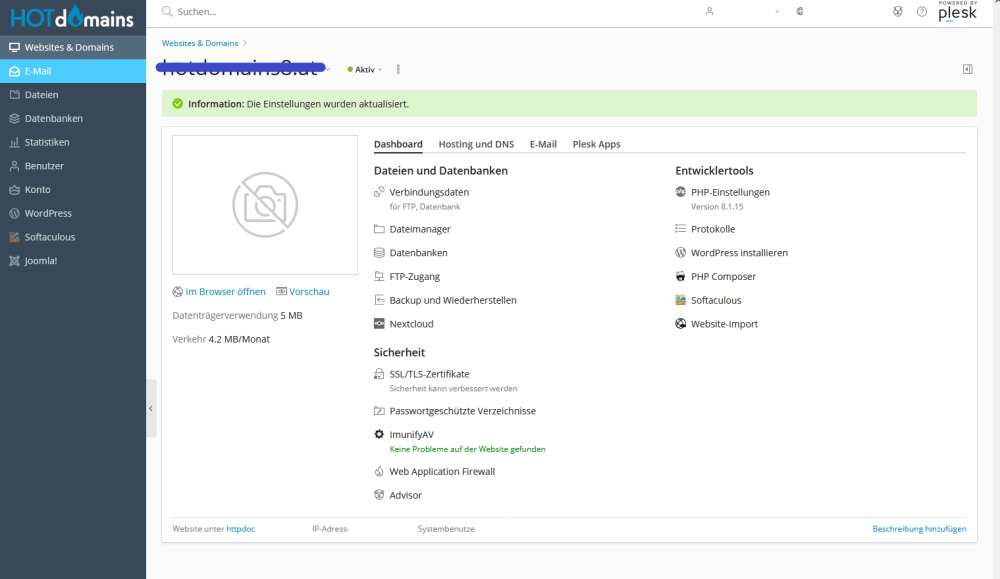1000x579 pixels.
Task: Click the PHP Composer icon
Action: pos(681,276)
